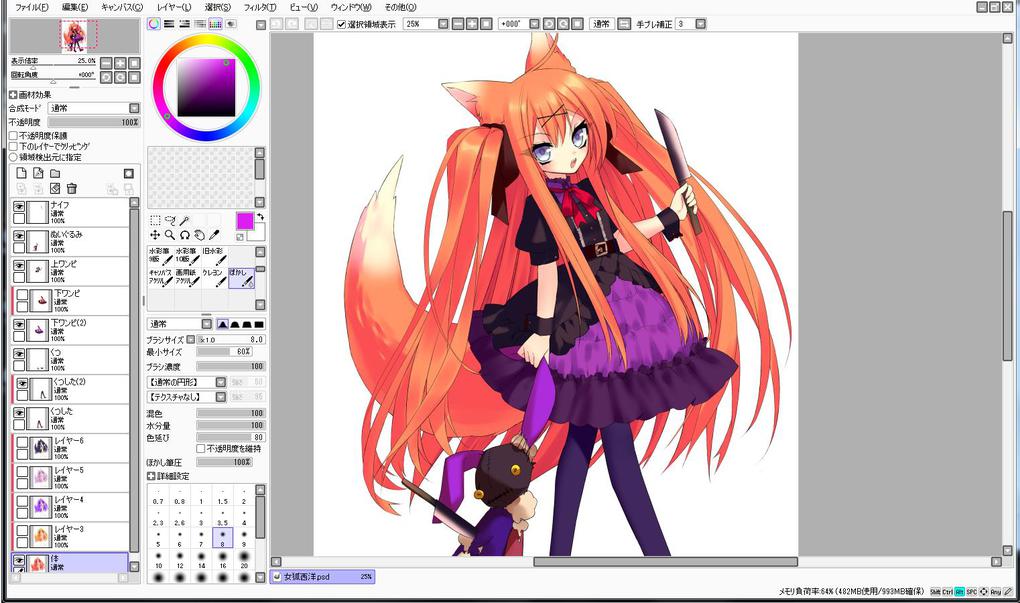Zoom in with navigator plus button

tap(120, 63)
